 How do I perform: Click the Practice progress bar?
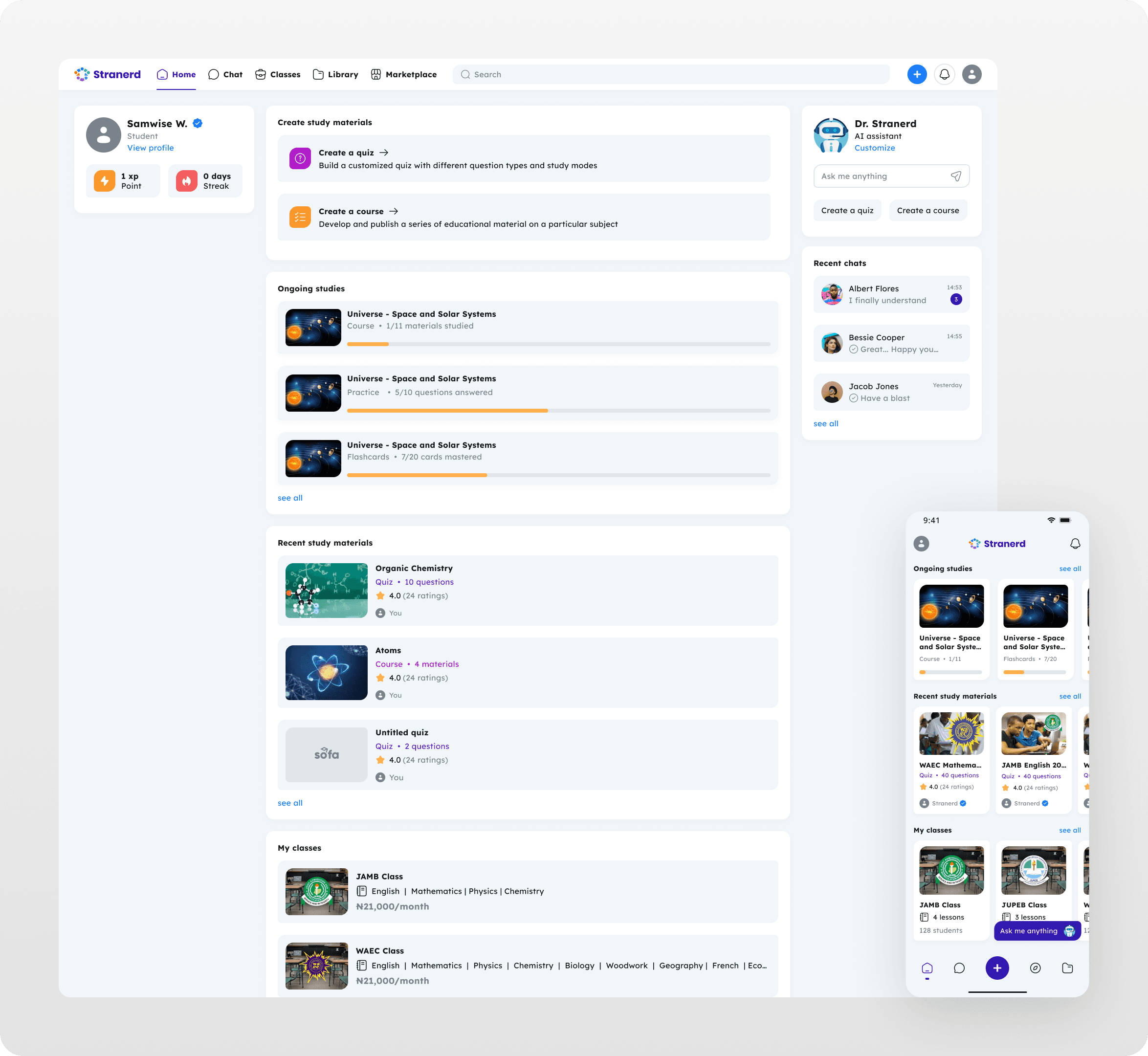558,410
